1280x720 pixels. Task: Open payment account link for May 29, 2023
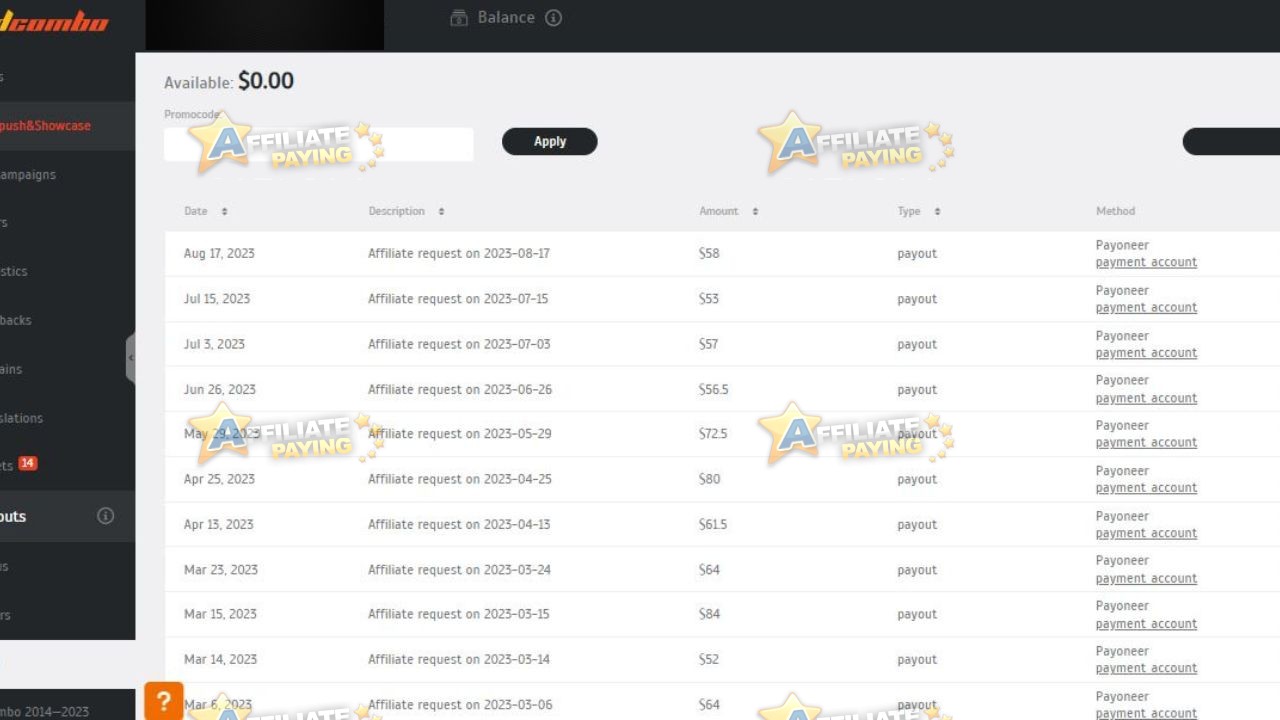tap(1146, 443)
